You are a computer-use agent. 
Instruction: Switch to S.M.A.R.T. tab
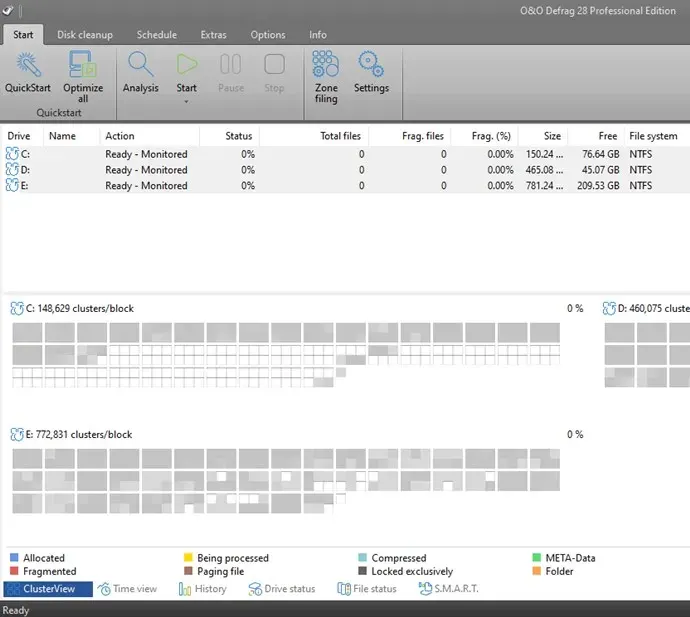pos(448,589)
